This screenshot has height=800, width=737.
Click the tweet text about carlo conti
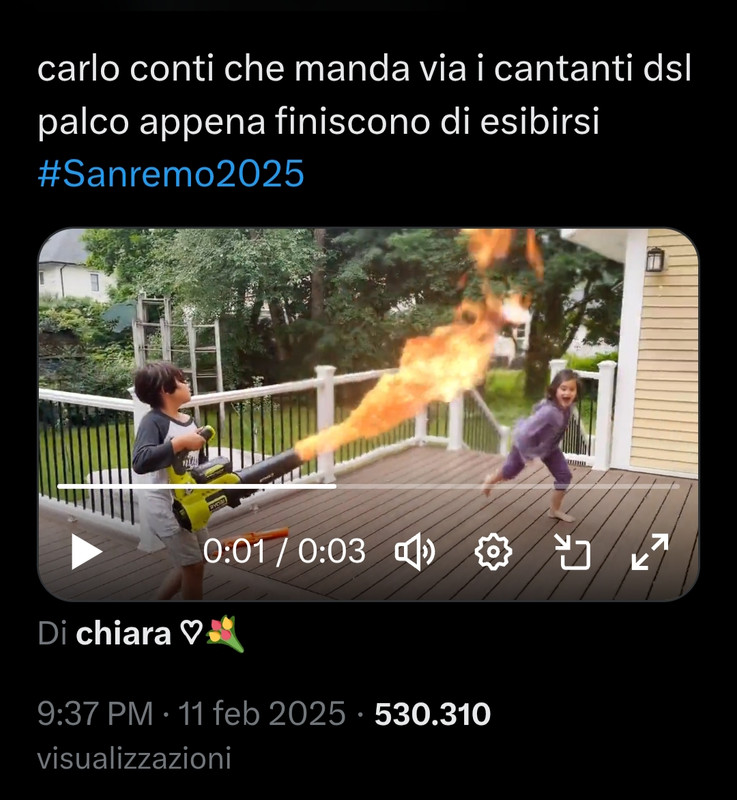(364, 94)
